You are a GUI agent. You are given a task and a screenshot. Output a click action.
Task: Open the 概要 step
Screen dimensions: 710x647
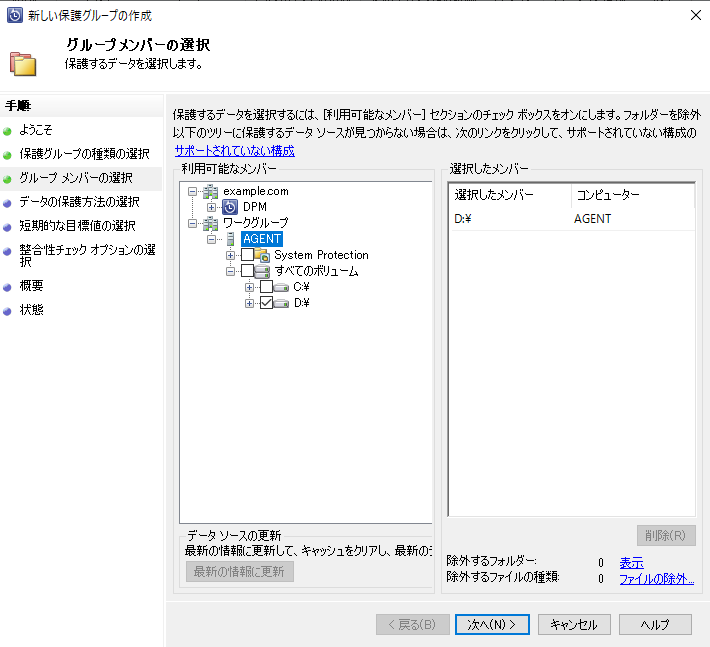(x=31, y=286)
